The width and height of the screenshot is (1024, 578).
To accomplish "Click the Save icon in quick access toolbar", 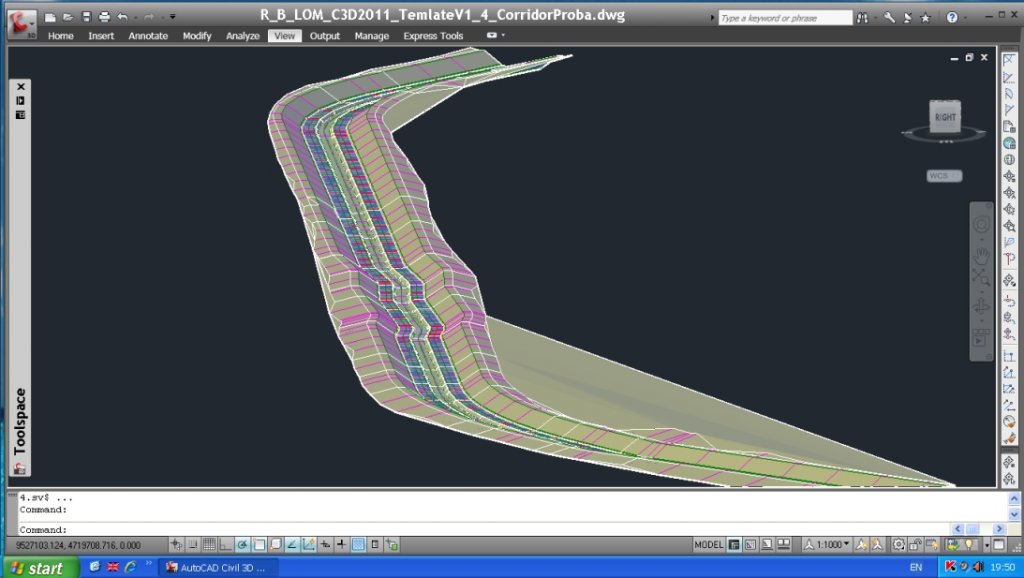I will pyautogui.click(x=86, y=17).
